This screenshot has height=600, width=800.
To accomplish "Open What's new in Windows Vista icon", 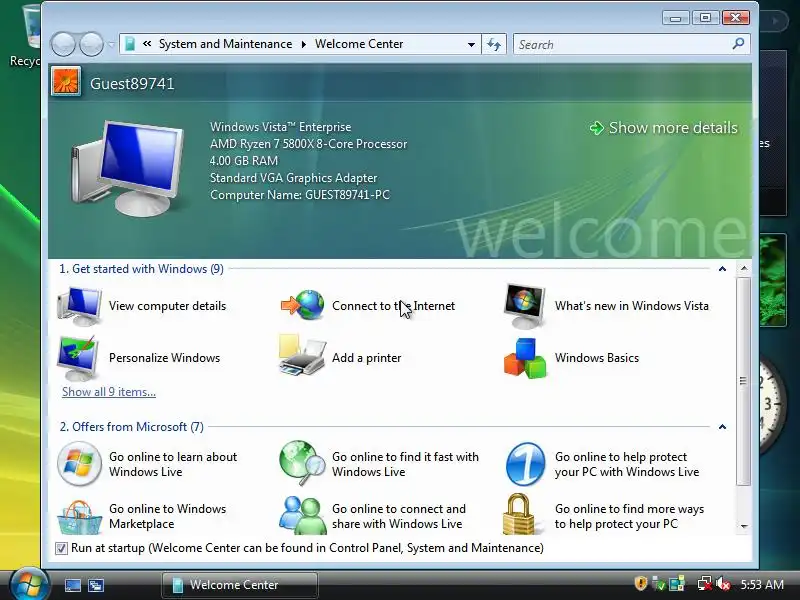I will point(524,306).
